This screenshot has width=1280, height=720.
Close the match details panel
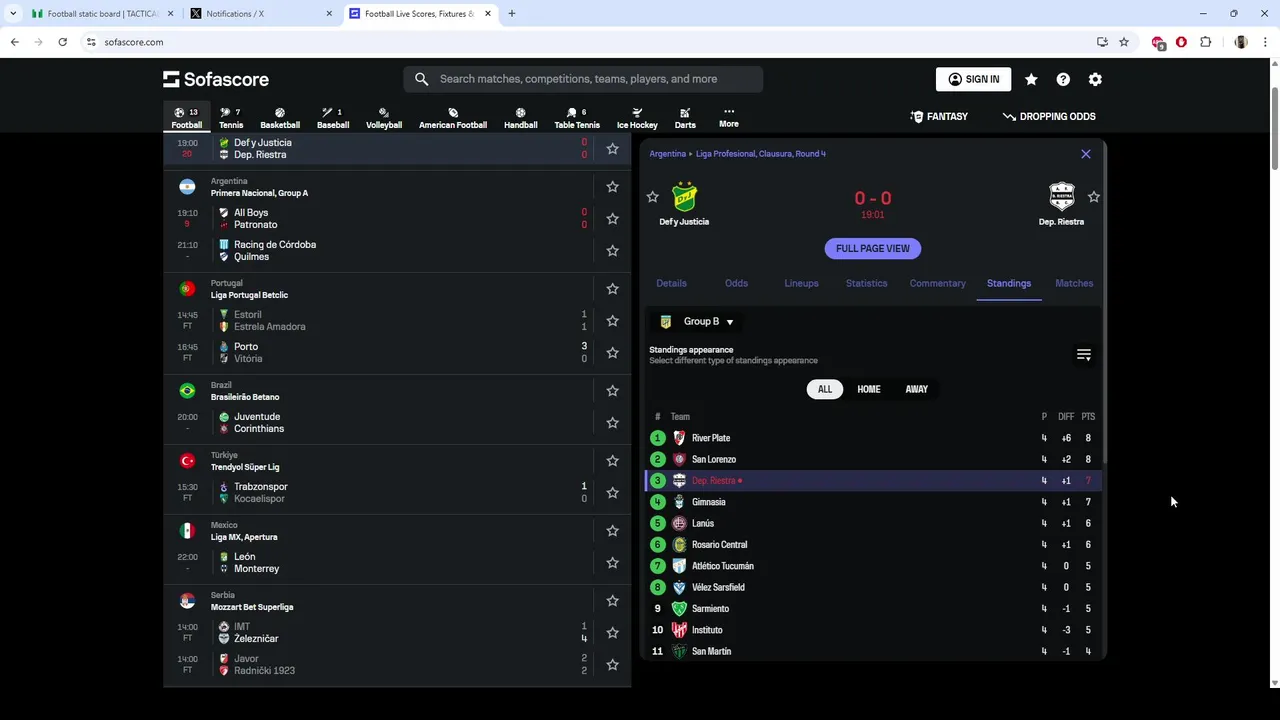tap(1086, 154)
